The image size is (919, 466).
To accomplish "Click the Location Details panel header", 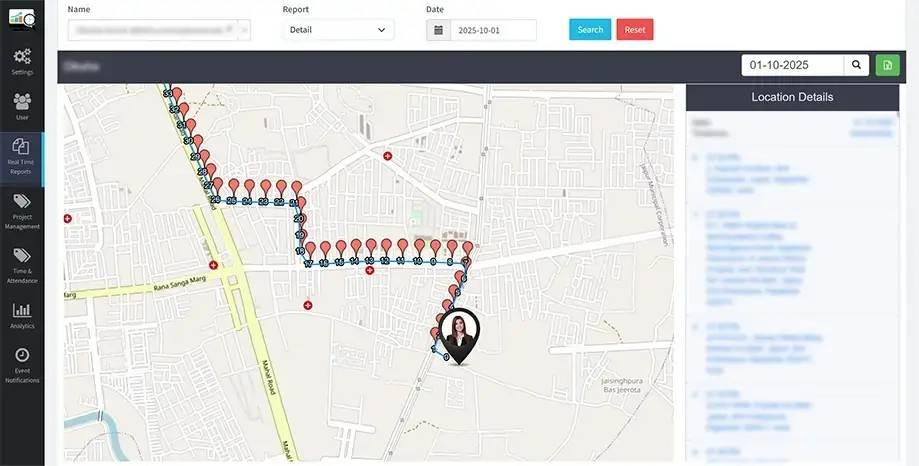I will coord(792,97).
